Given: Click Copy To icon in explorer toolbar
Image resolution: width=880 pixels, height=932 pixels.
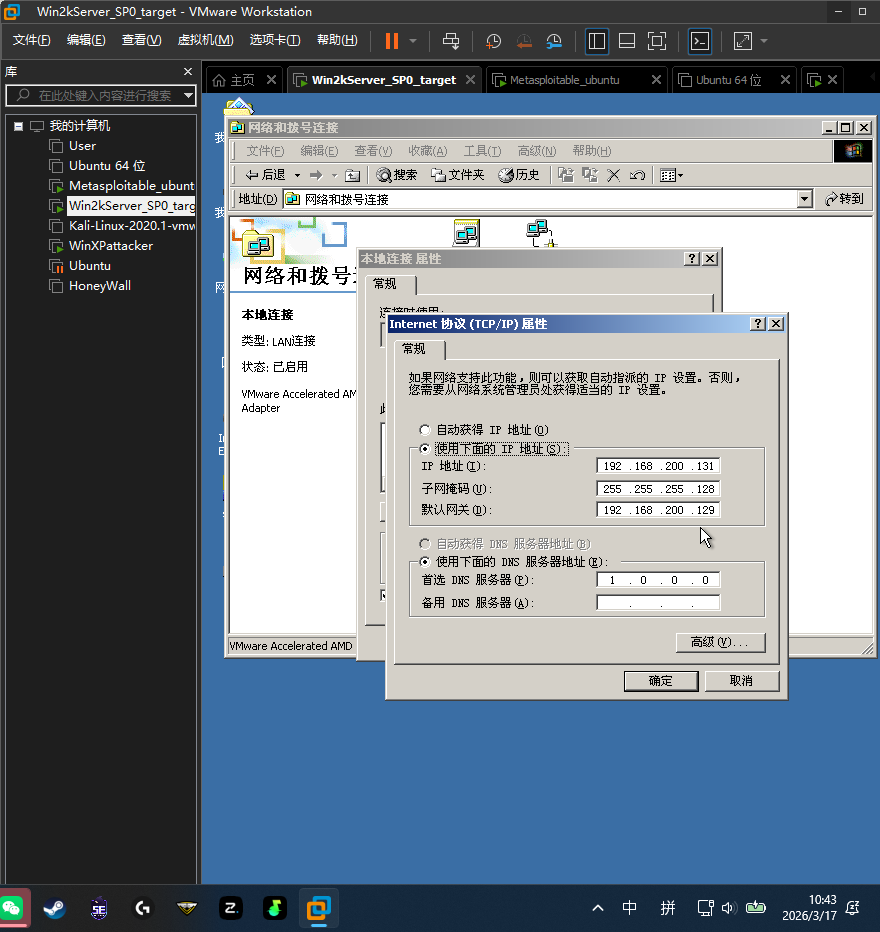Looking at the screenshot, I should [589, 175].
